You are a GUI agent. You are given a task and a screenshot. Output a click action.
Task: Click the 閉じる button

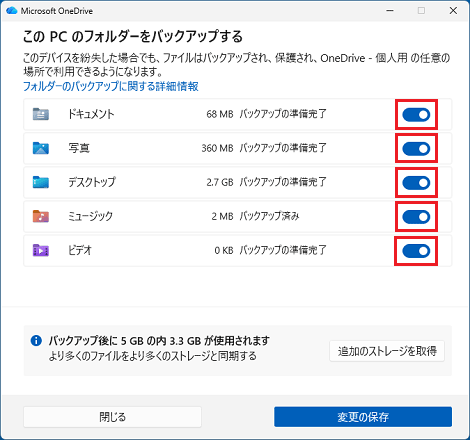click(112, 417)
